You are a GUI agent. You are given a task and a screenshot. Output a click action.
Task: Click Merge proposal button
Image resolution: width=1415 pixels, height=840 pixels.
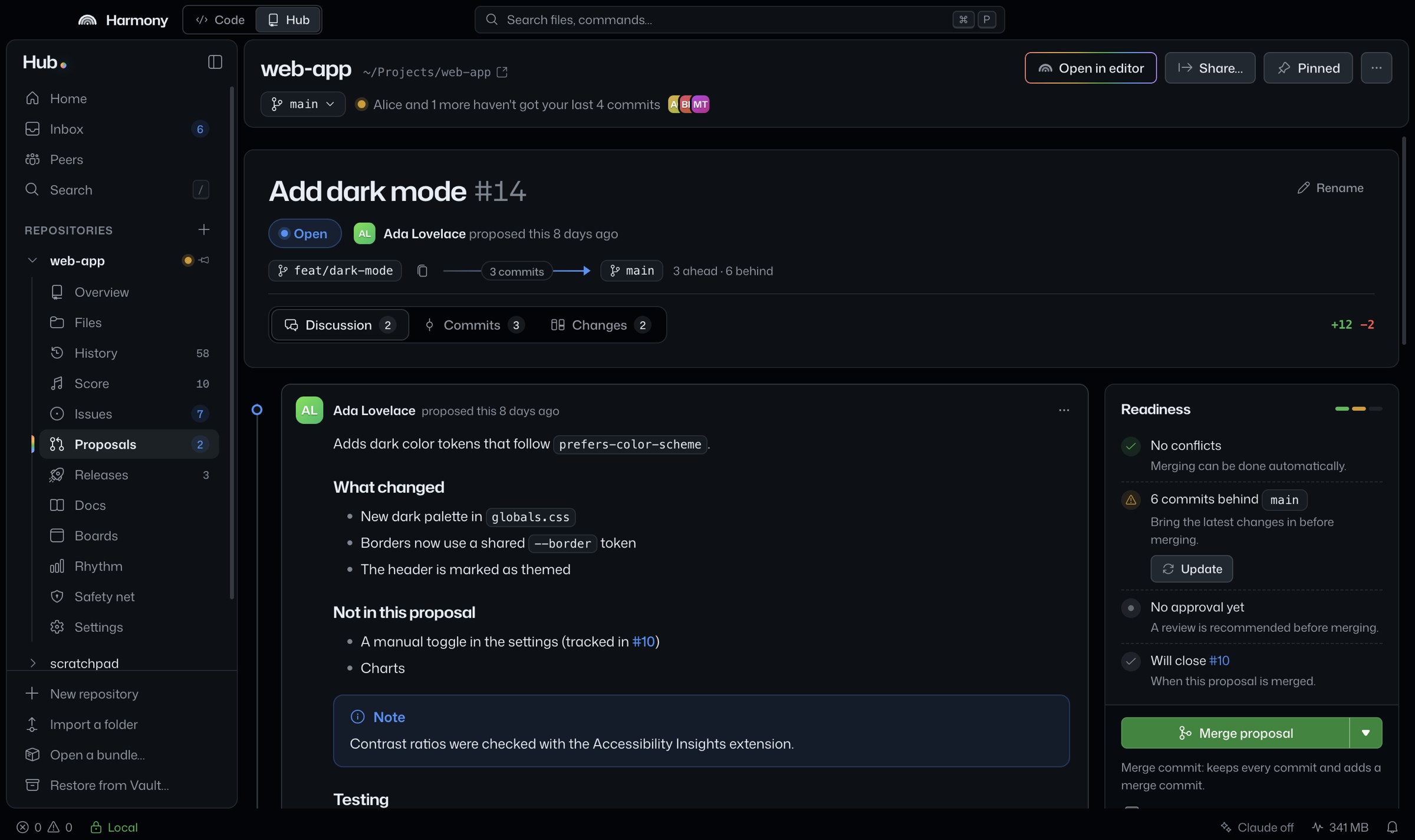tap(1235, 733)
